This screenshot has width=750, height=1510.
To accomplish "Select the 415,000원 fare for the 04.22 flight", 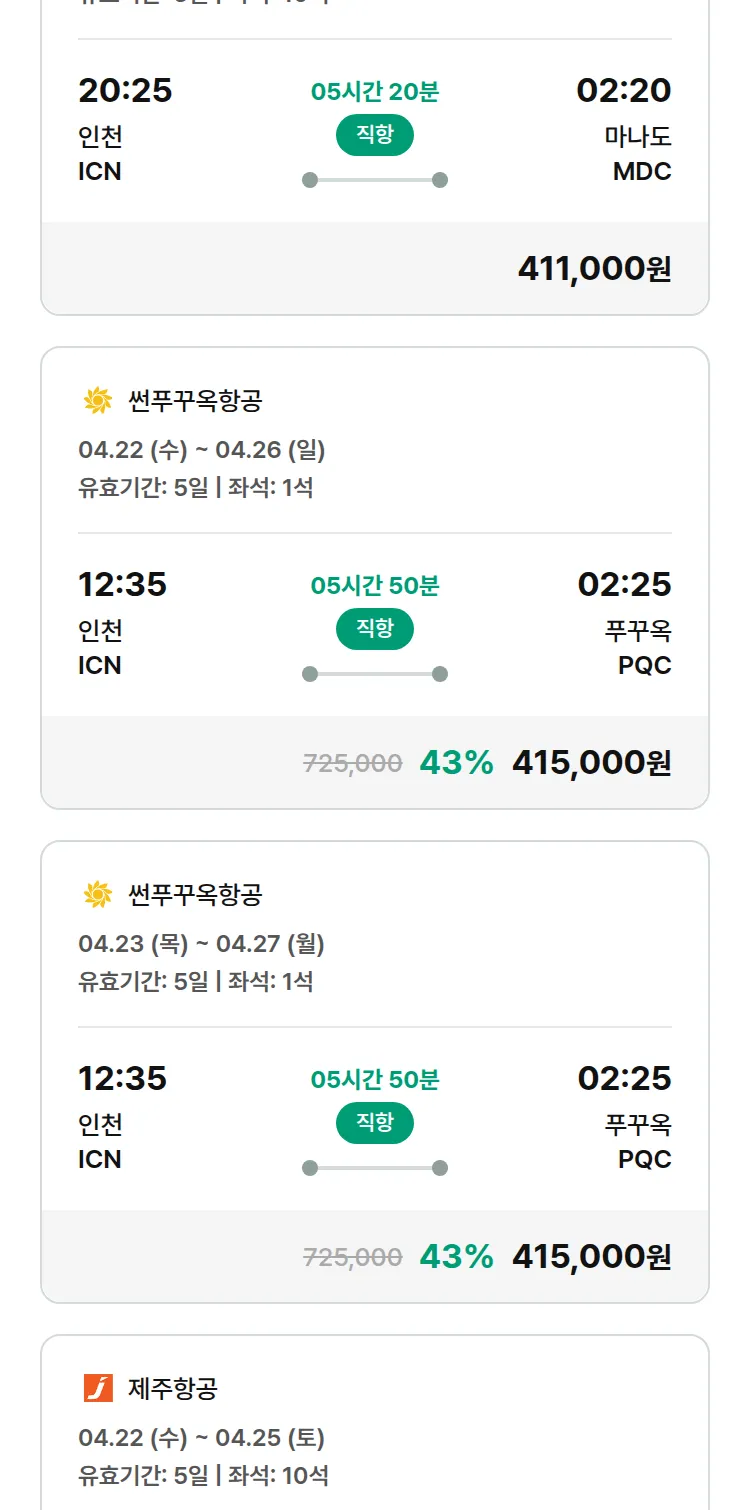I will tap(591, 763).
